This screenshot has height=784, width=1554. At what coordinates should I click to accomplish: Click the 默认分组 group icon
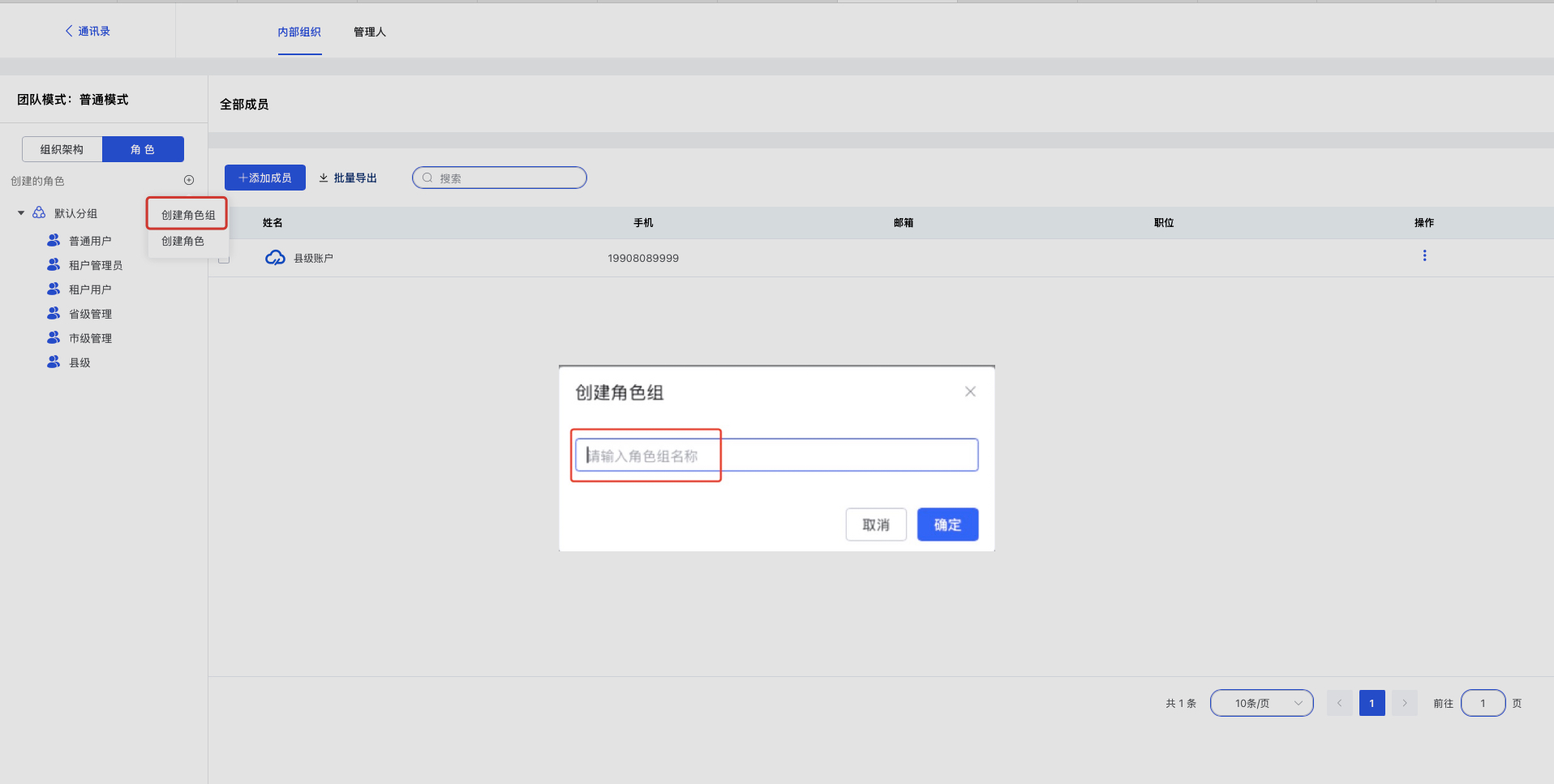(x=39, y=212)
